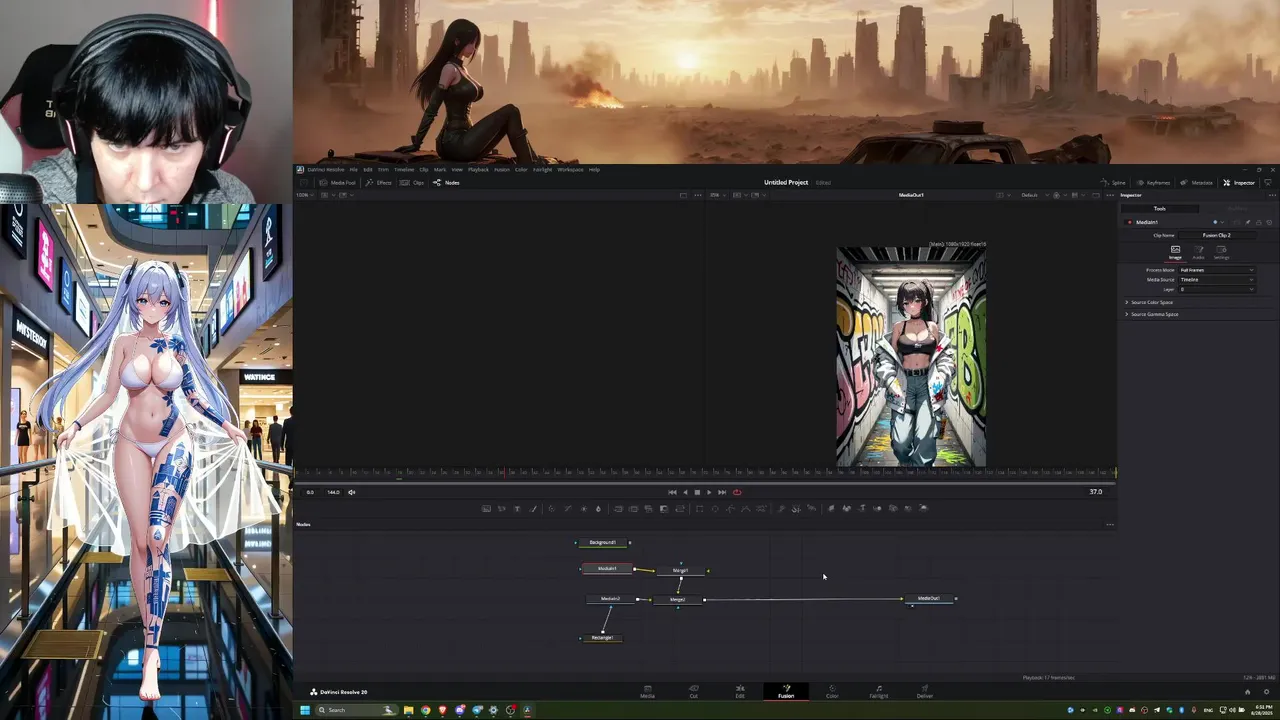Add a B-Spline mask tool
This screenshot has width=1280, height=720.
(746, 508)
